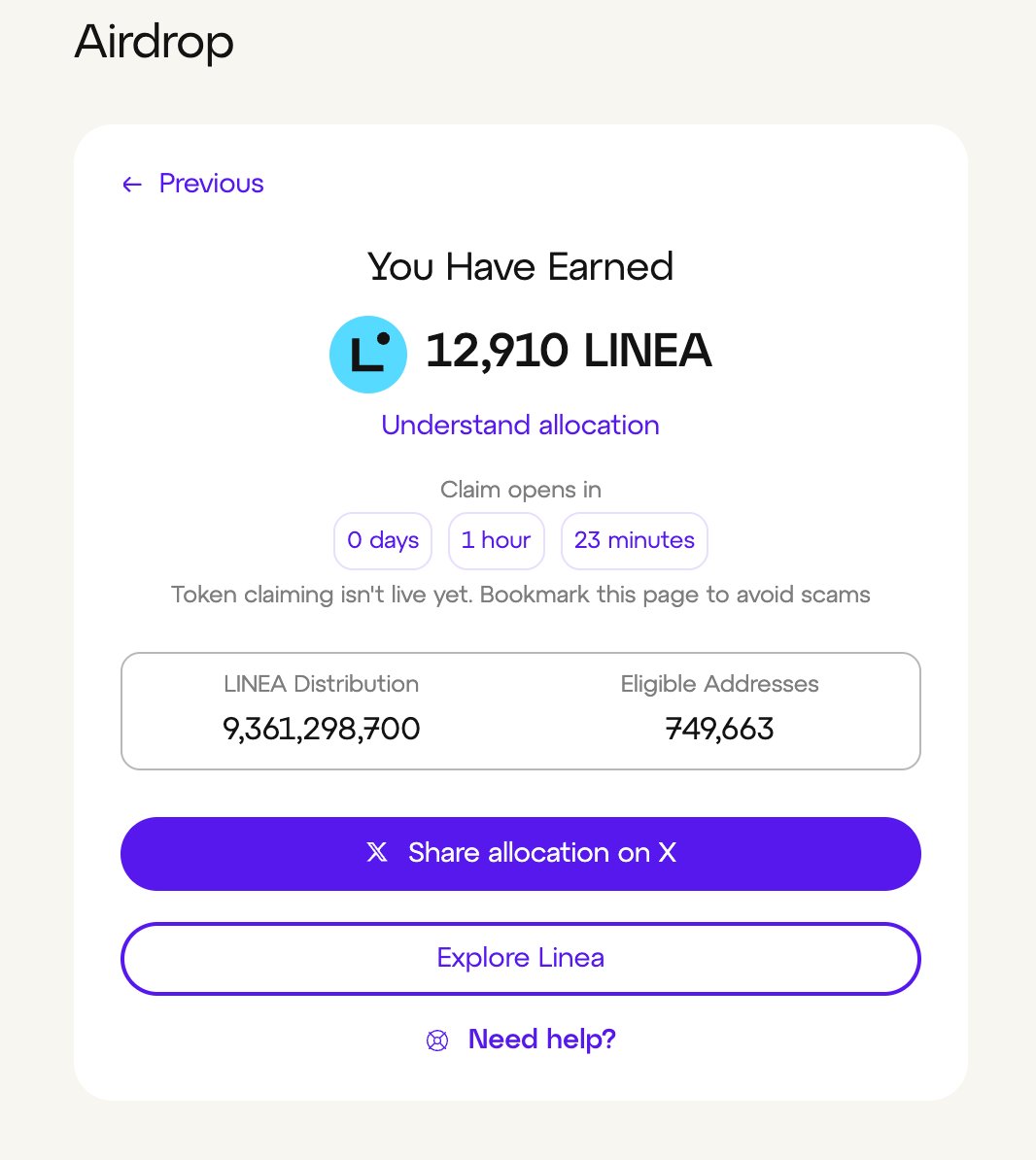1036x1160 pixels.
Task: Click the LINEA Distribution total 9,361,298,700
Action: coord(321,730)
